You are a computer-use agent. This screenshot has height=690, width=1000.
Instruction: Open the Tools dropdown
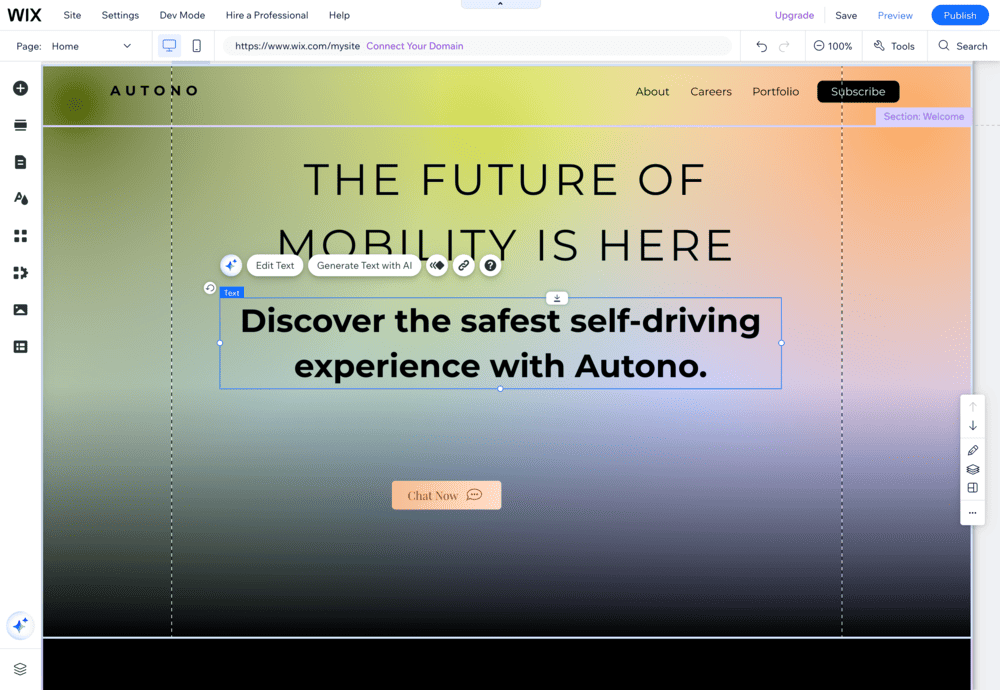(893, 45)
